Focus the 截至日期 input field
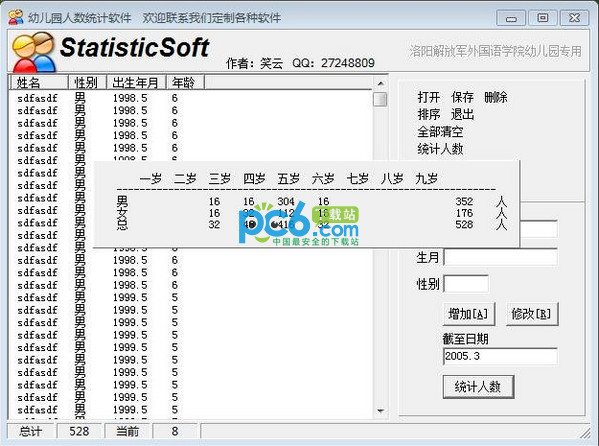The image size is (599, 446). coord(500,356)
